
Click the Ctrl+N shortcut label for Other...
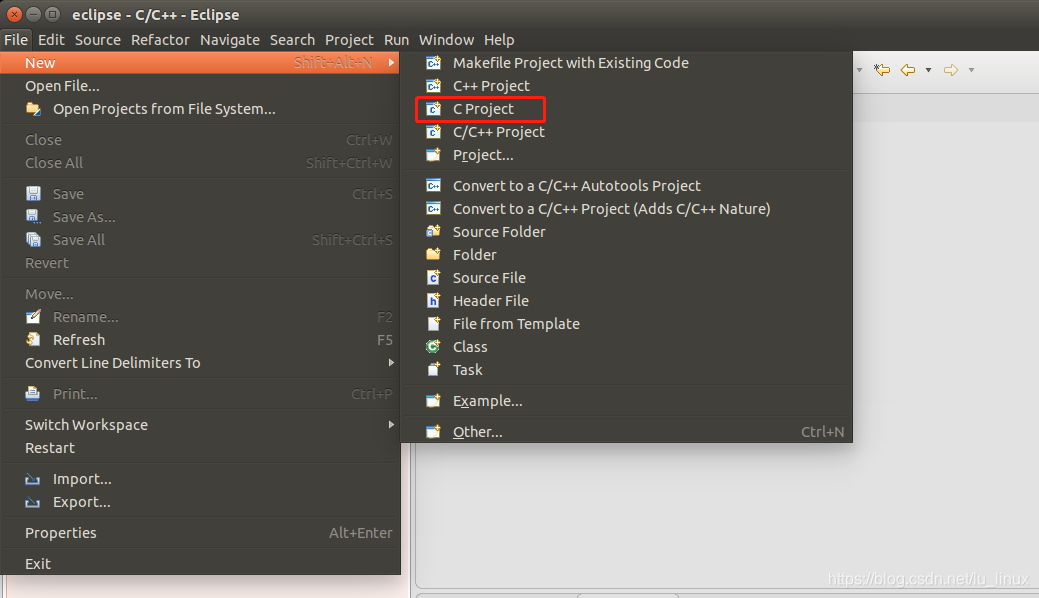[822, 432]
